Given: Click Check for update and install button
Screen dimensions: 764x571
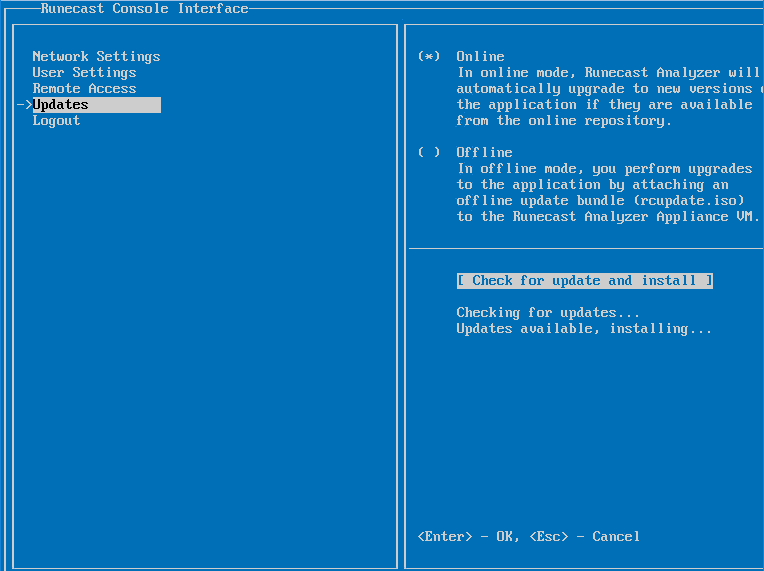Looking at the screenshot, I should (x=585, y=281).
